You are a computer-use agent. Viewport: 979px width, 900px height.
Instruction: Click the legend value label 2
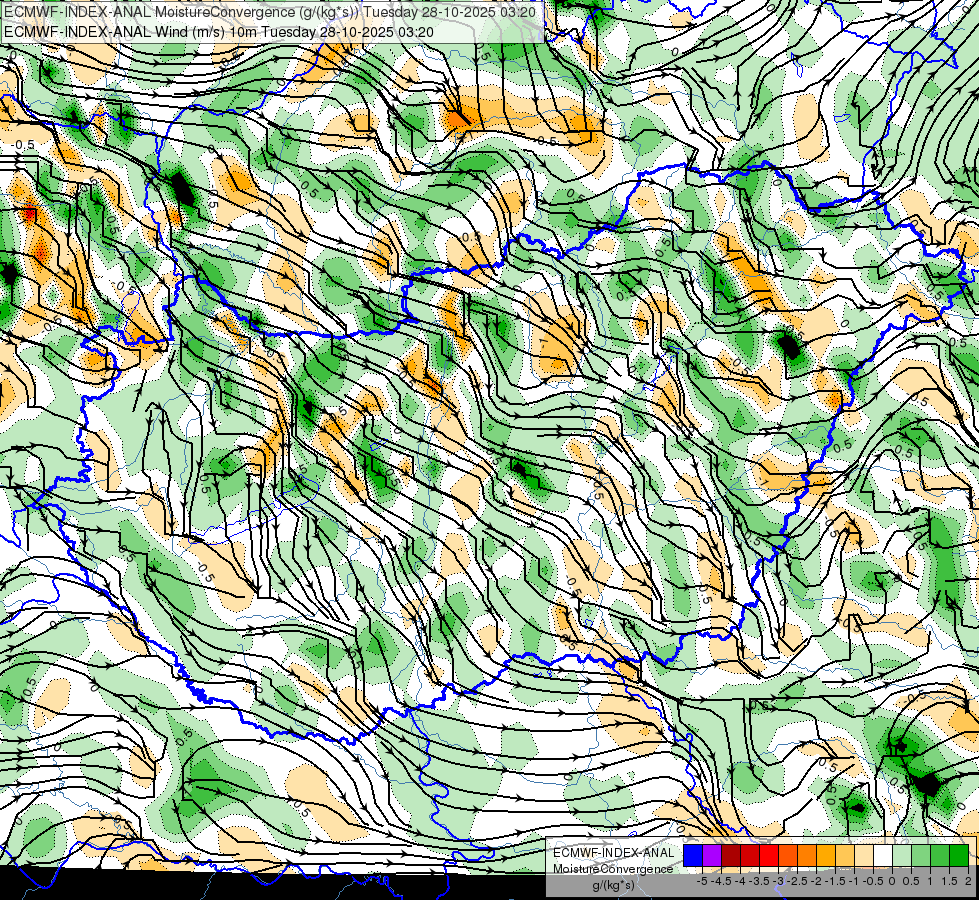[x=968, y=881]
